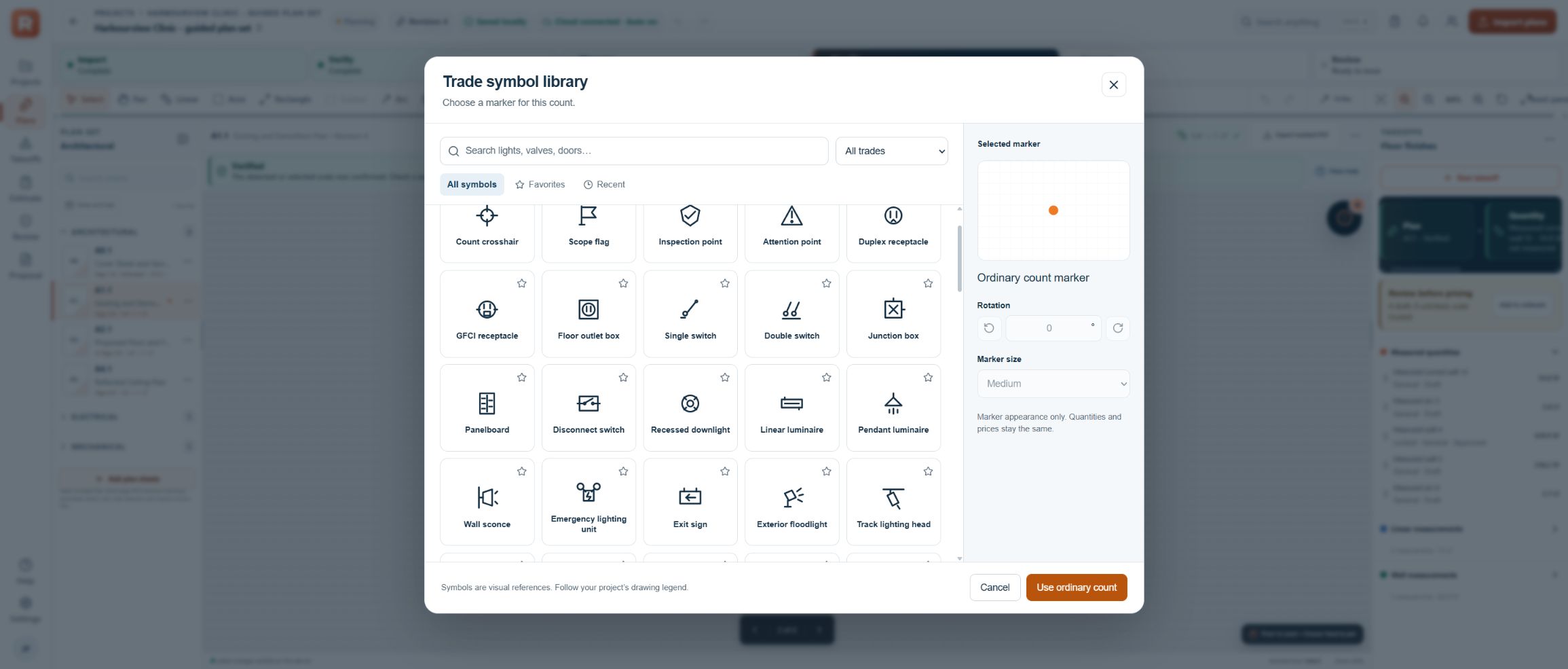Screen dimensions: 1568x669
Task: Click the Cancel button
Action: 994,587
